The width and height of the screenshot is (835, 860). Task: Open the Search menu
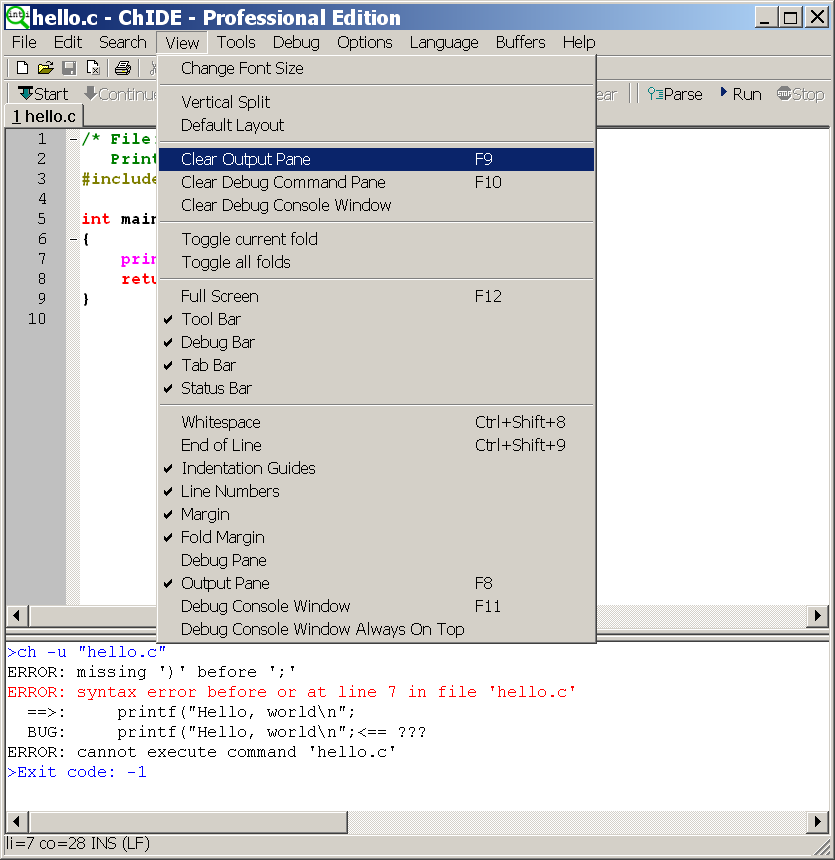(x=123, y=42)
